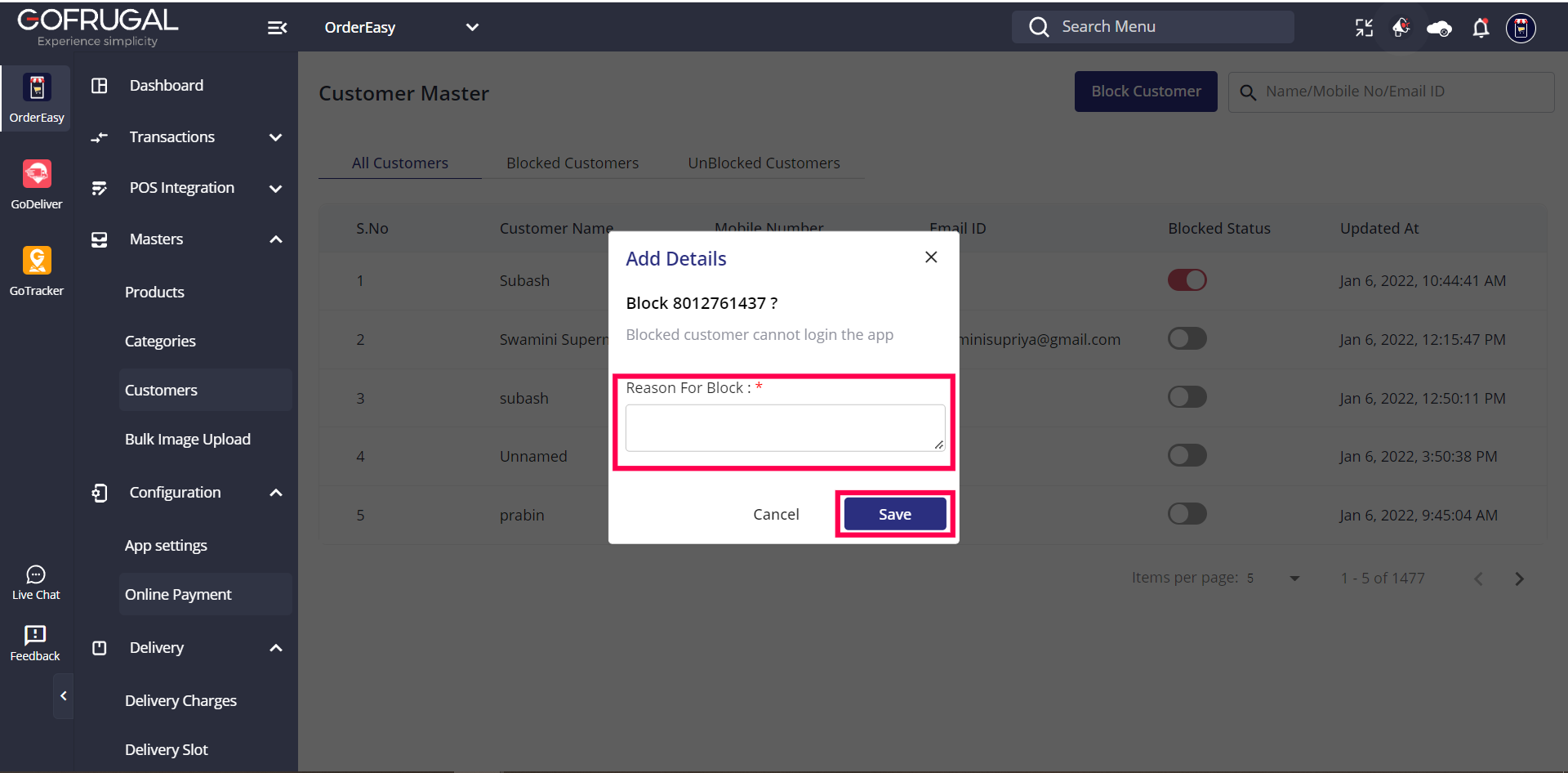Image resolution: width=1568 pixels, height=773 pixels.
Task: Close the Add Details dialog
Action: 931,257
